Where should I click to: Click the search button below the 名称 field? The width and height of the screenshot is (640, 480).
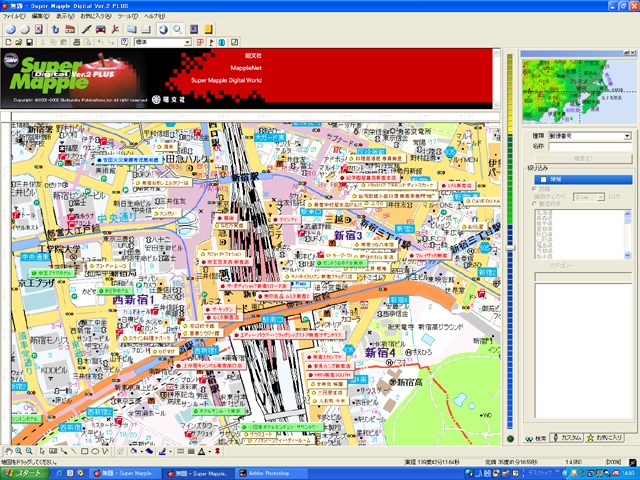583,159
